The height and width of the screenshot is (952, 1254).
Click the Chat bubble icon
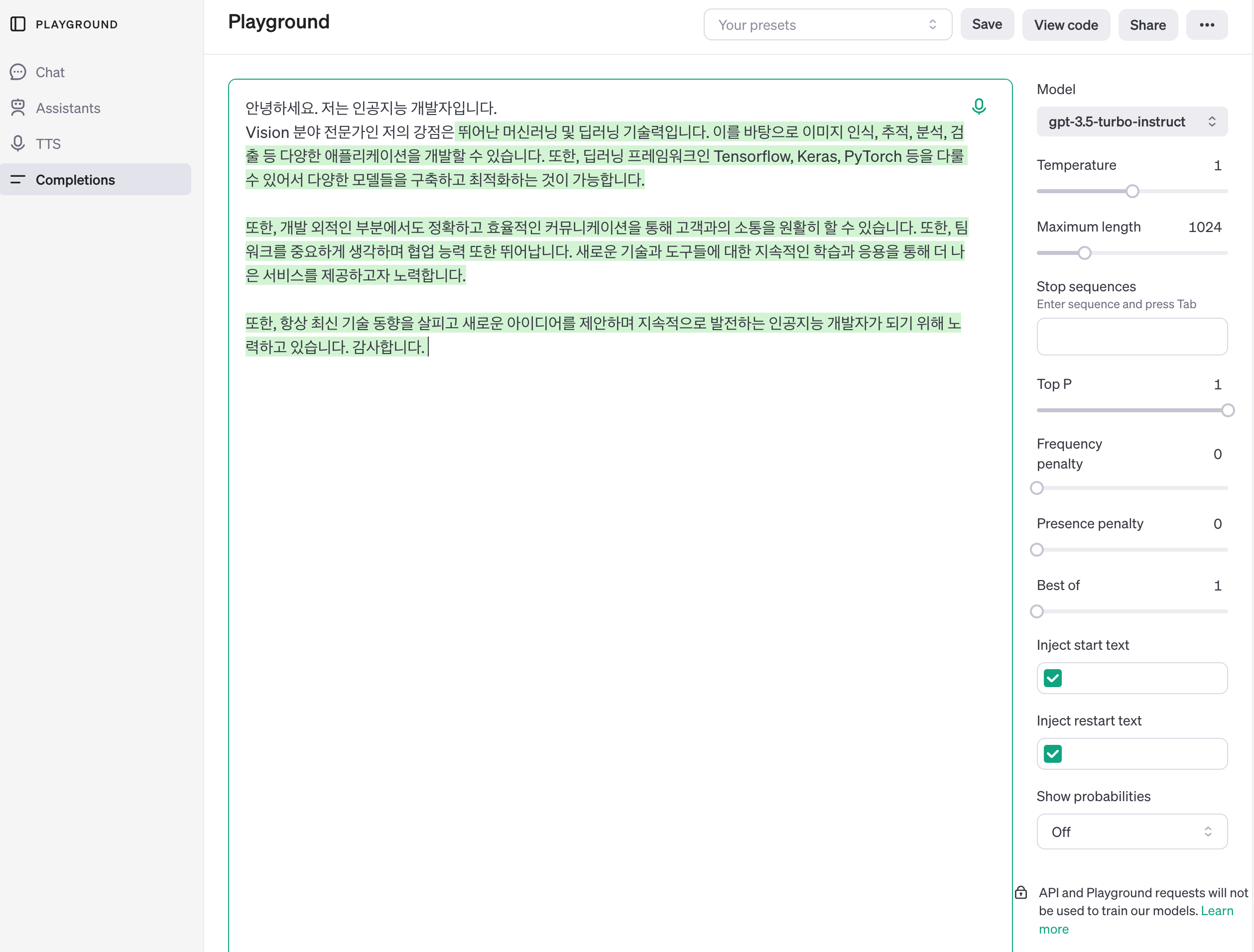pos(17,72)
